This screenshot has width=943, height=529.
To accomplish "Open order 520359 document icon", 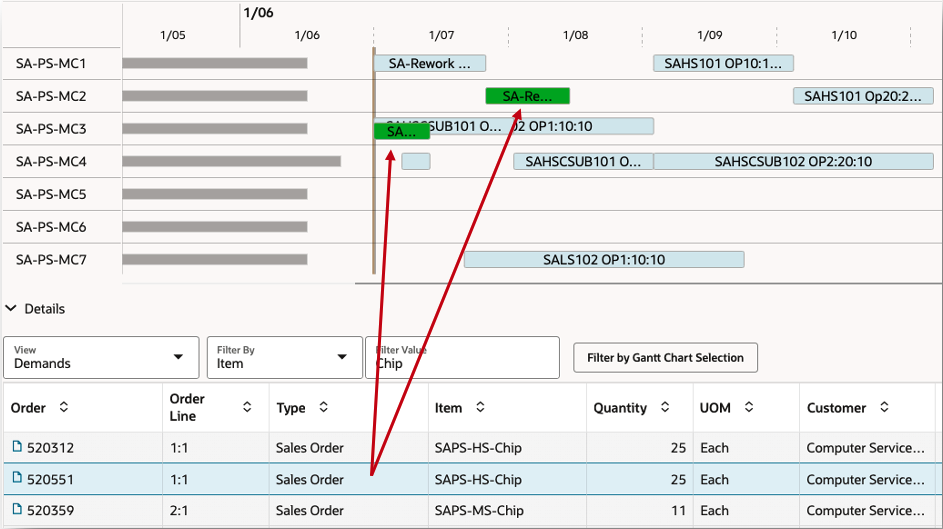I will [17, 509].
